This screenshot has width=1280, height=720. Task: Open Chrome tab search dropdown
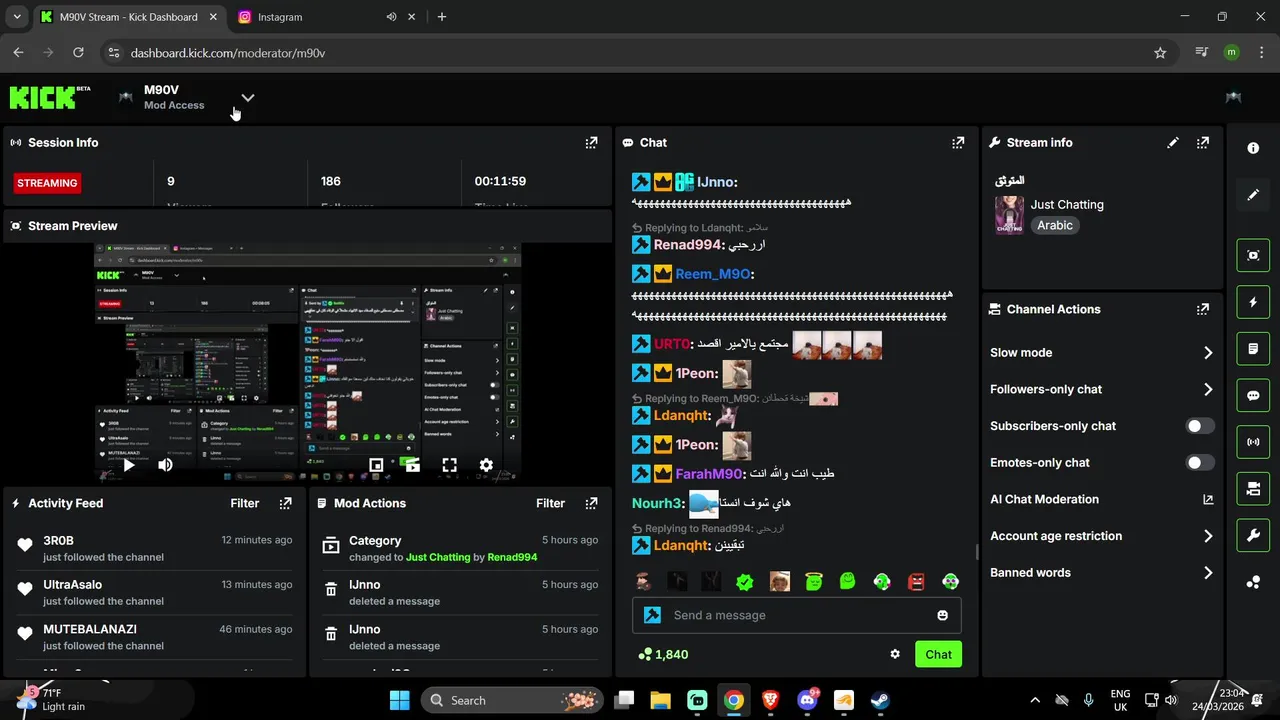pos(16,17)
